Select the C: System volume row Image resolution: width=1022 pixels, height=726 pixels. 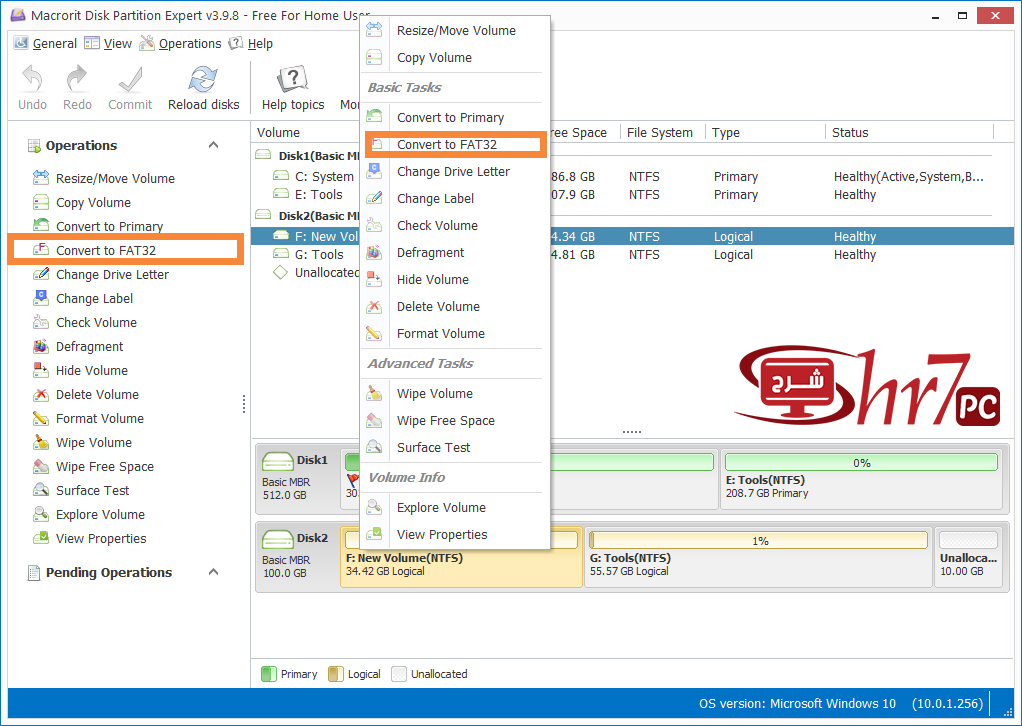[632, 177]
